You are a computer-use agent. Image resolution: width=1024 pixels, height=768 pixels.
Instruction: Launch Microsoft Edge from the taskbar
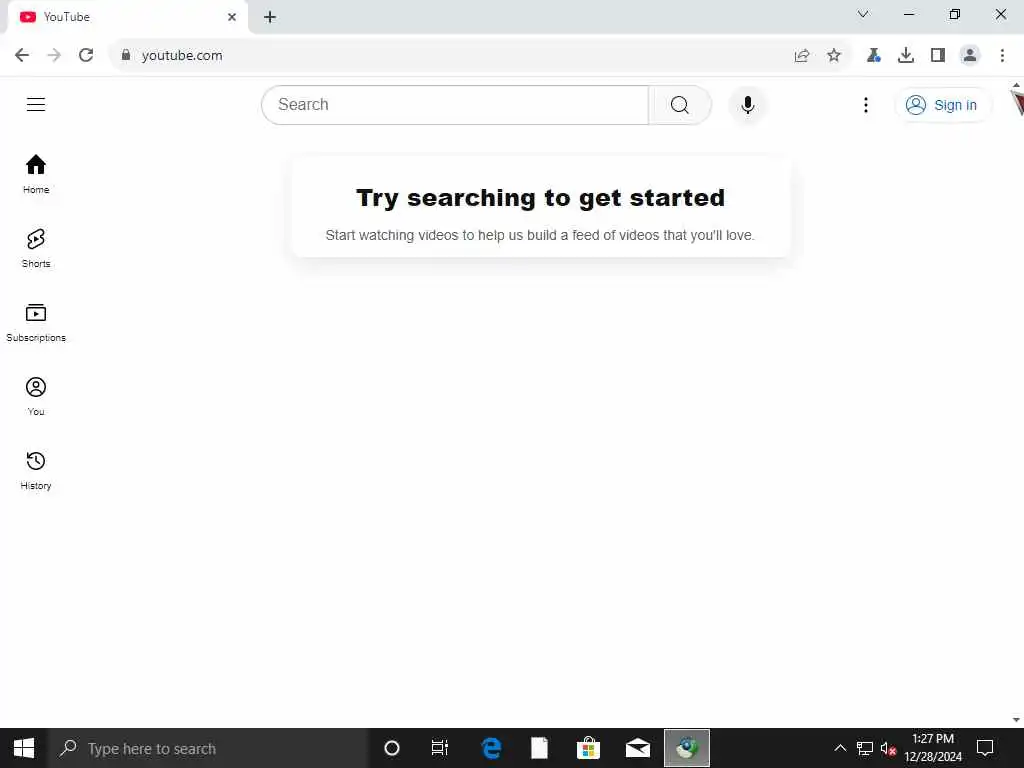pyautogui.click(x=491, y=748)
